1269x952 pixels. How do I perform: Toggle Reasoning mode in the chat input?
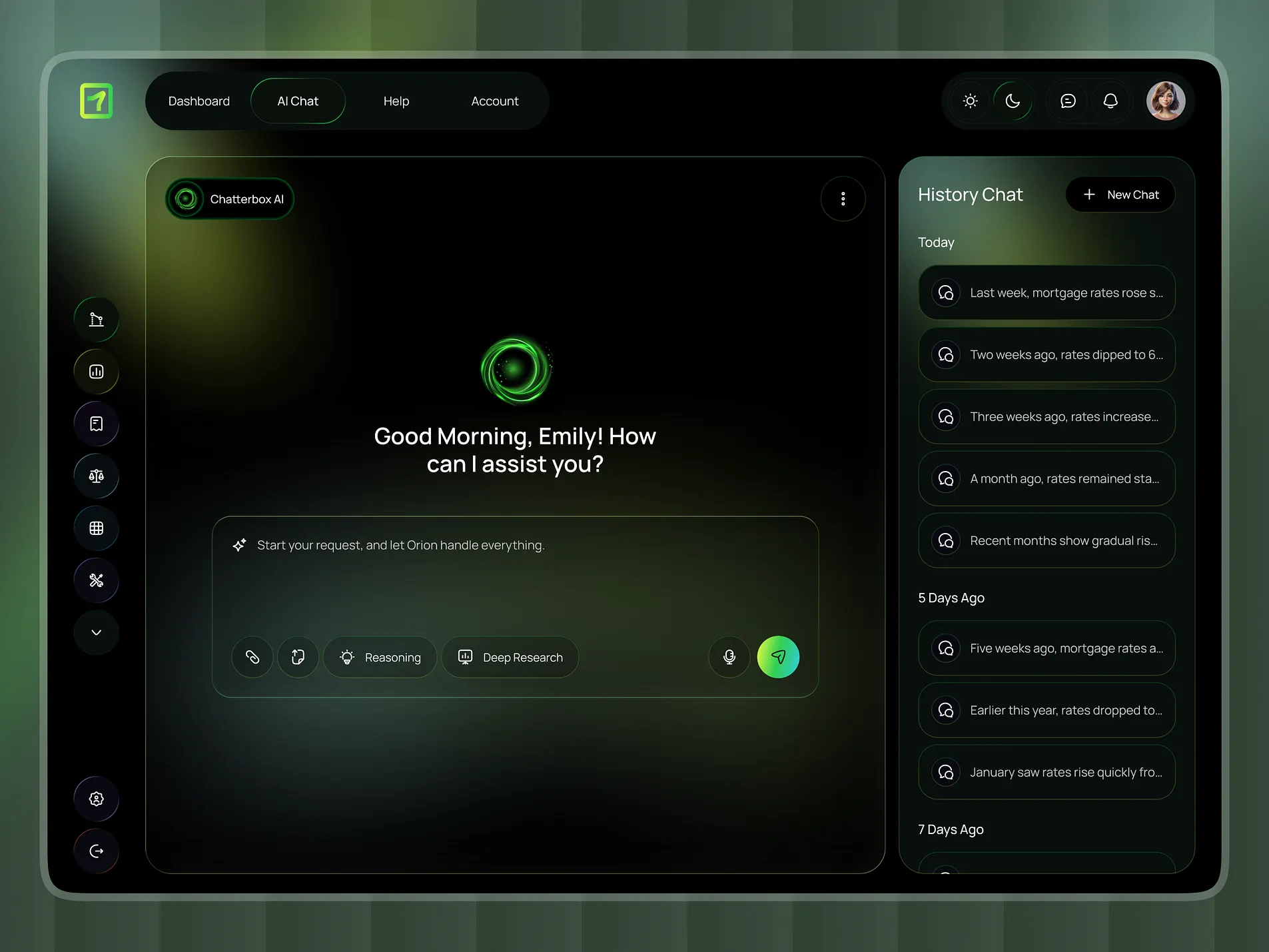click(x=380, y=657)
